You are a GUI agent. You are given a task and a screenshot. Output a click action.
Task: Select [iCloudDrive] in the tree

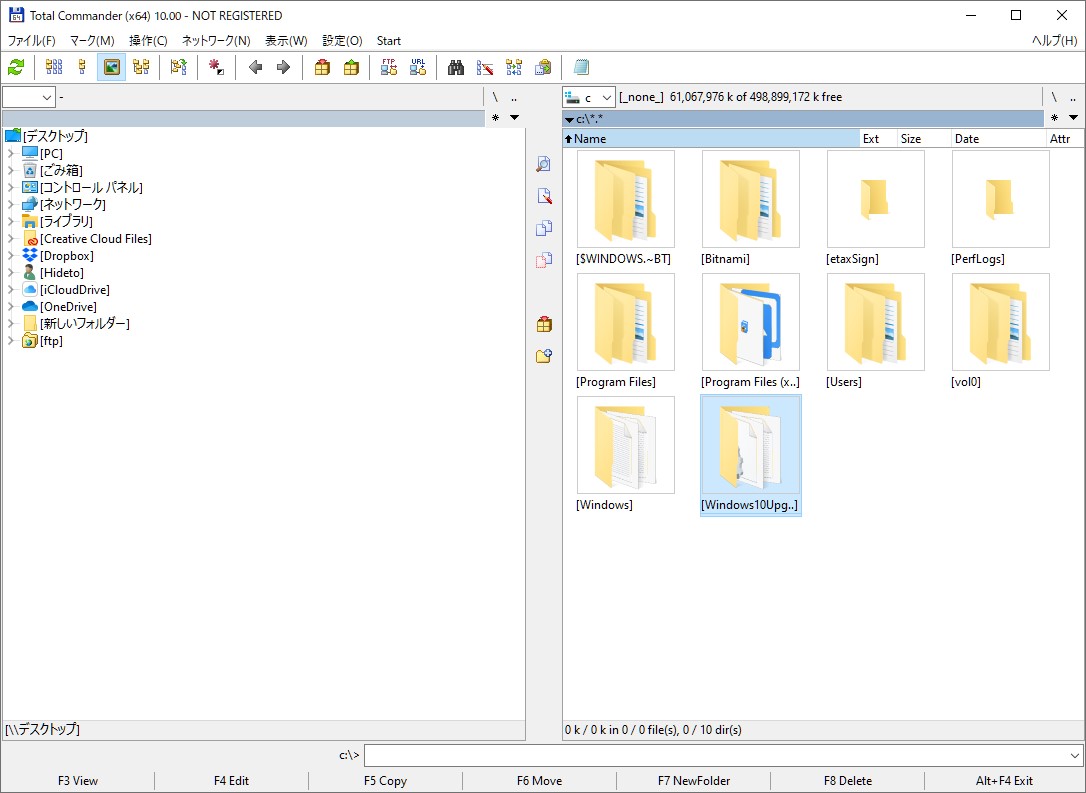coord(75,289)
